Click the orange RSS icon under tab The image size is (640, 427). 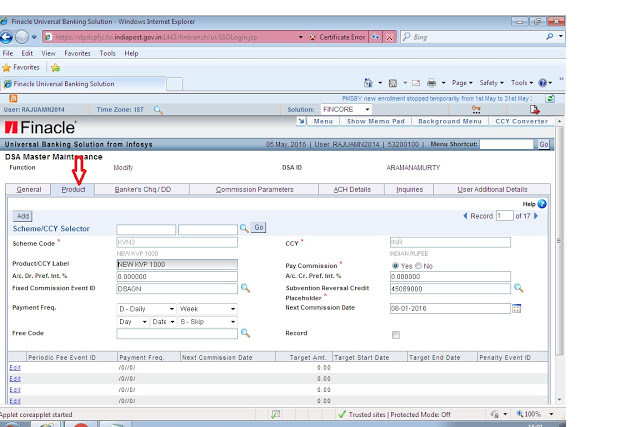(x=13, y=98)
